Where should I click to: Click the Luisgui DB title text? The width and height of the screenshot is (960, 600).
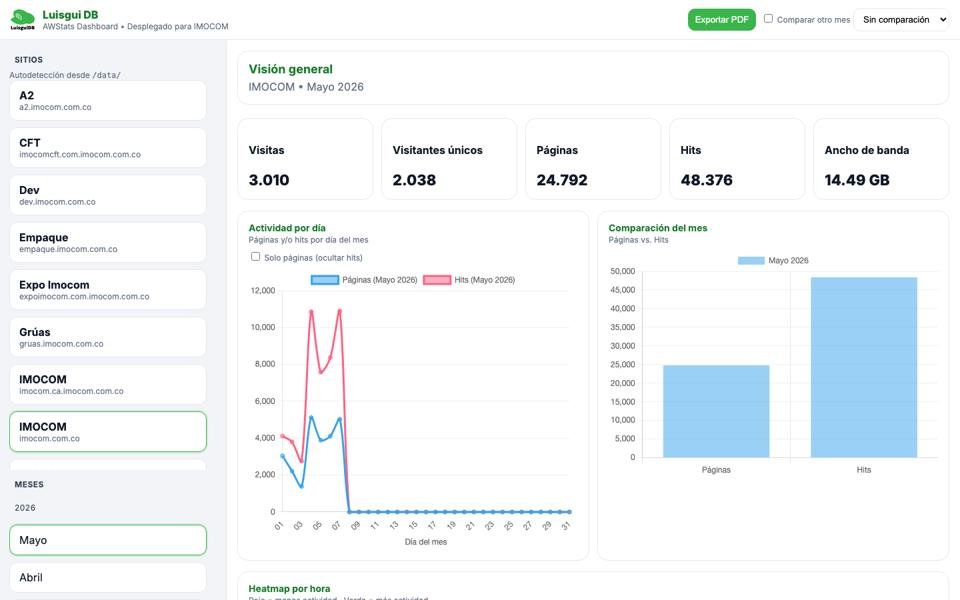(x=70, y=15)
